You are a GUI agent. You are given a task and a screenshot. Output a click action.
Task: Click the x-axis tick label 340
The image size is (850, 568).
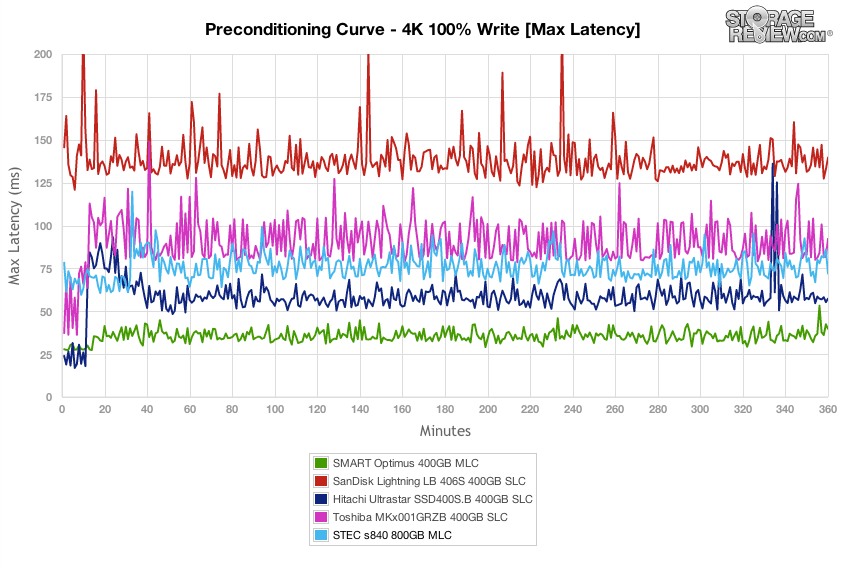(785, 409)
